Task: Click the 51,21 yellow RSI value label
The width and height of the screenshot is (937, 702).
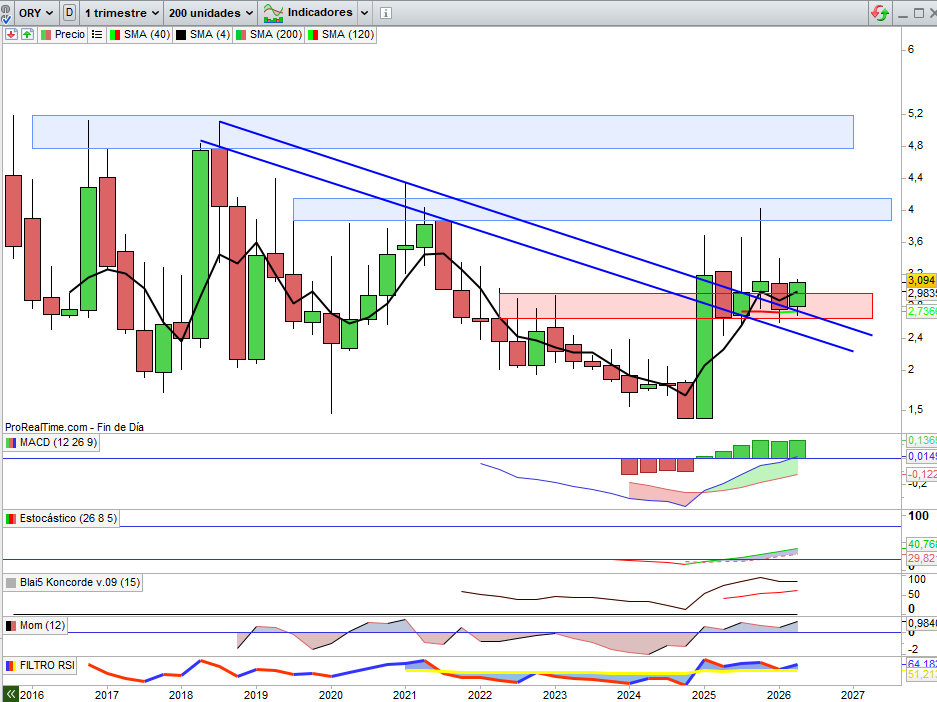Action: tap(921, 675)
